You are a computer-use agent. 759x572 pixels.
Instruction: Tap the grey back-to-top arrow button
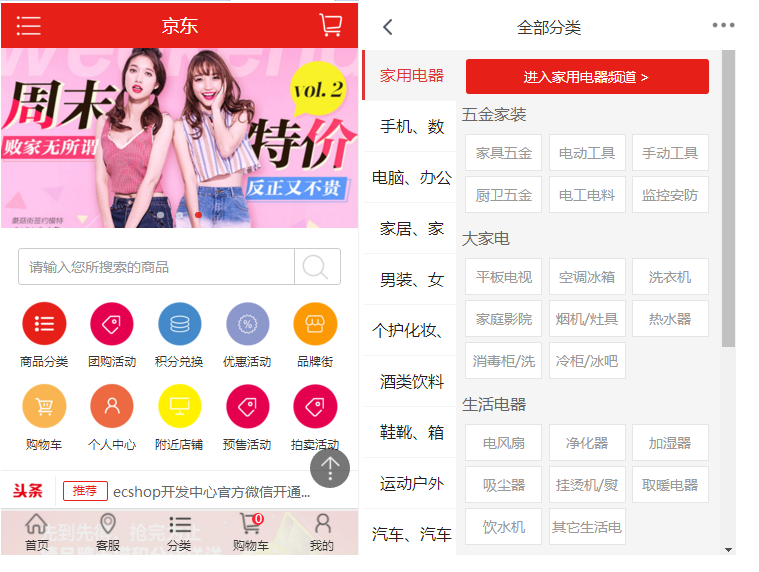coord(330,468)
